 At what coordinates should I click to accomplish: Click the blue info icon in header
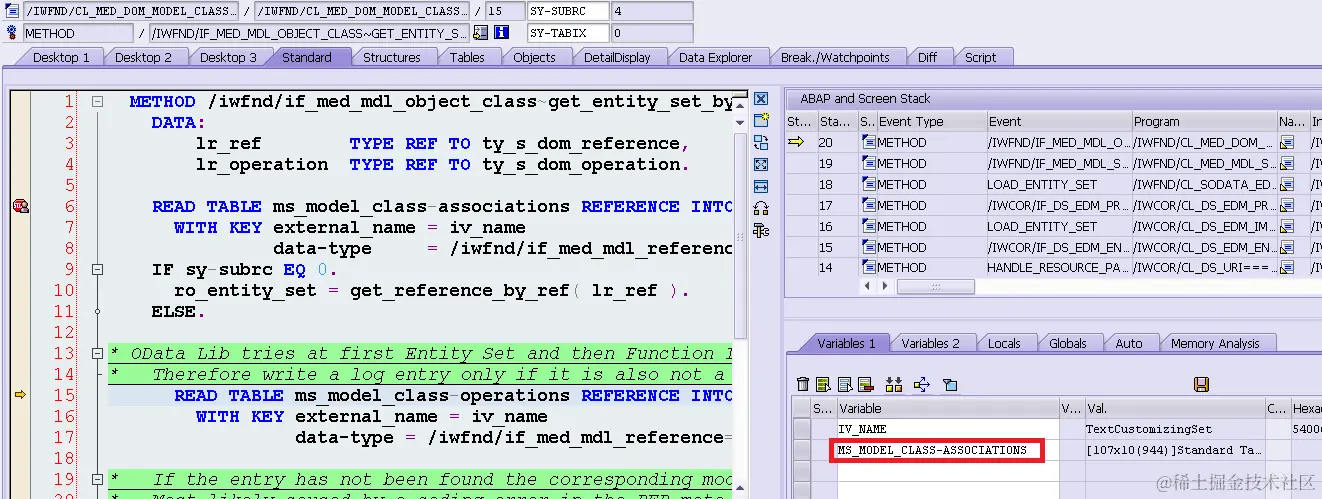[x=502, y=33]
